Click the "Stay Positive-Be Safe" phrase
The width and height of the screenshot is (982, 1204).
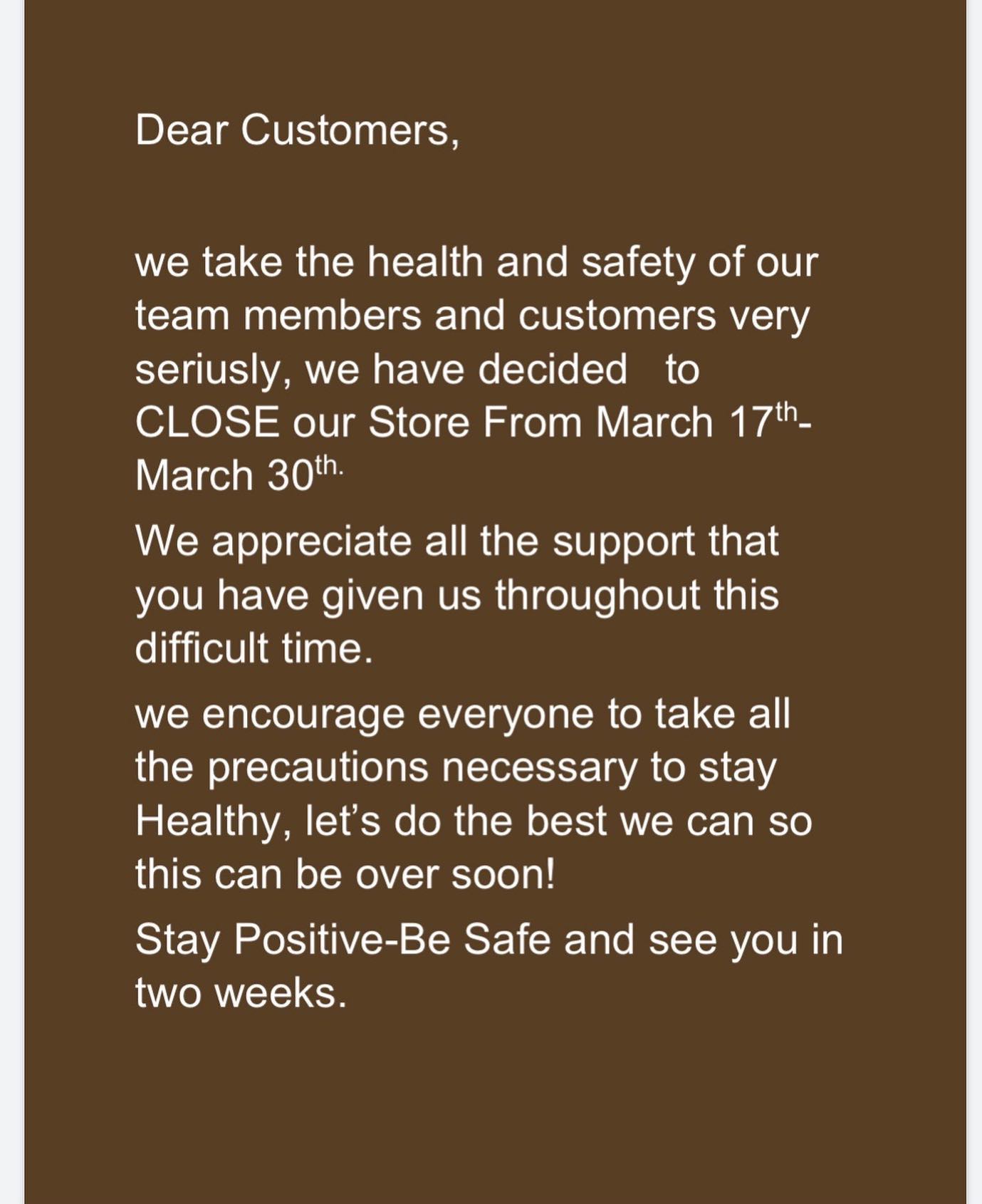coord(343,940)
